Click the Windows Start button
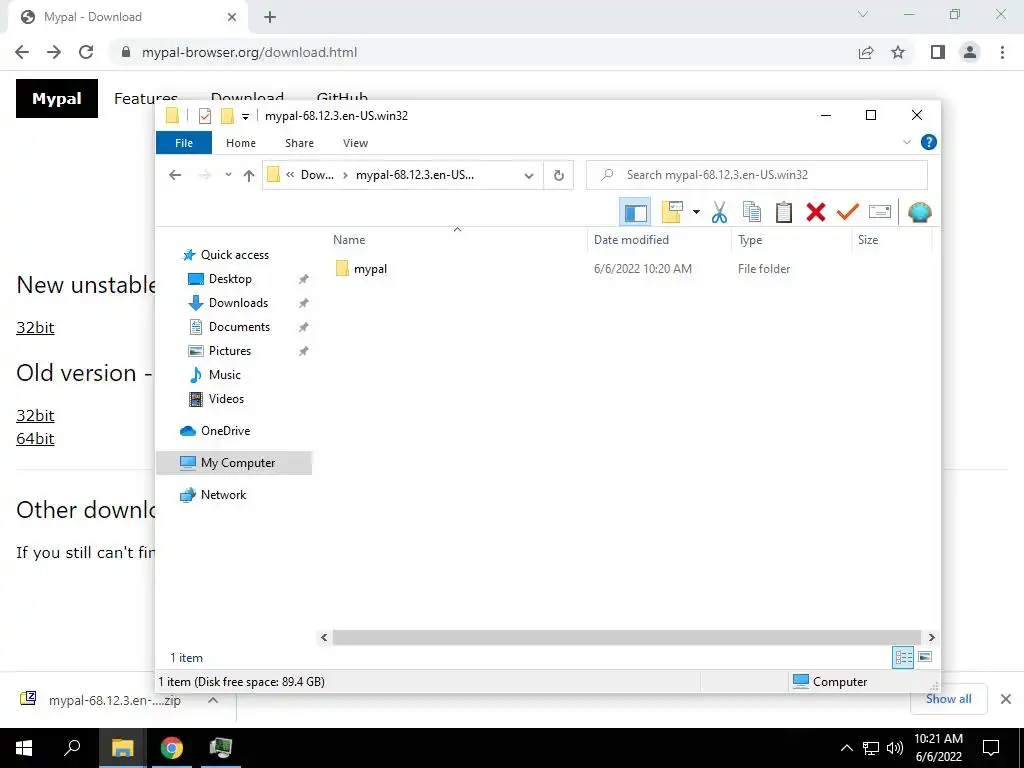This screenshot has height=768, width=1024. (x=24, y=748)
